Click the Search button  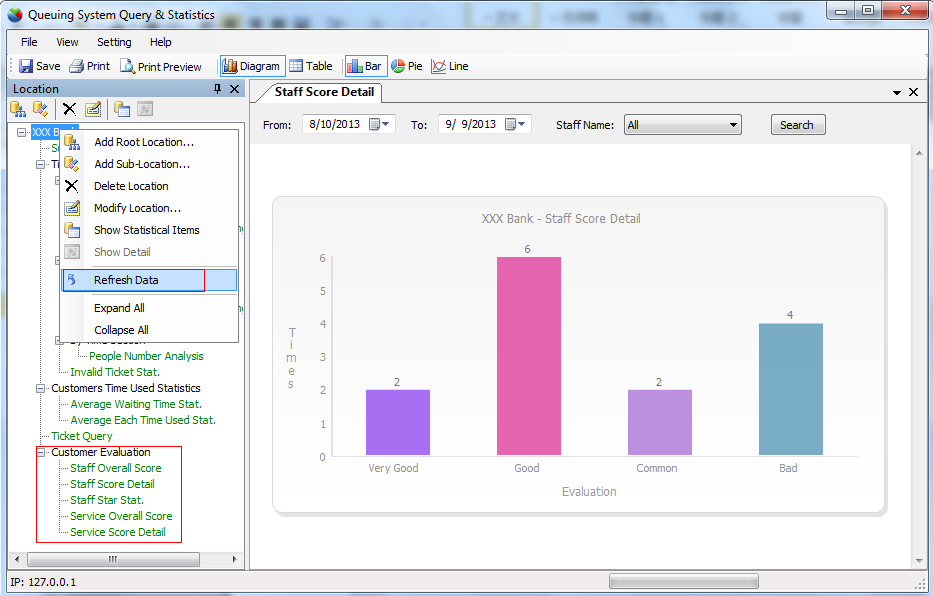click(x=797, y=125)
